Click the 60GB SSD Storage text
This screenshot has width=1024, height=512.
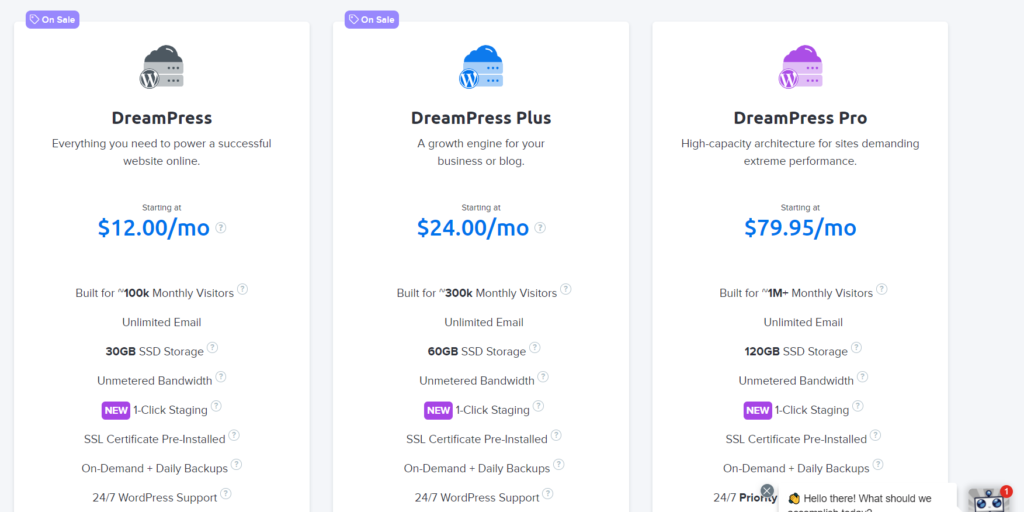[477, 351]
